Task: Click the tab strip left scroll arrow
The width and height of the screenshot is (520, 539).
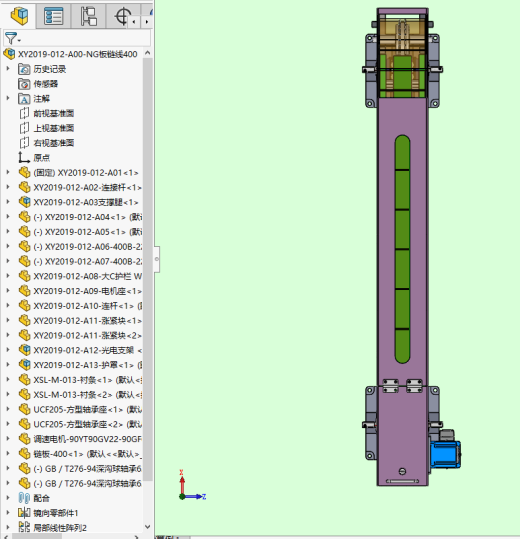Action: tap(134, 22)
